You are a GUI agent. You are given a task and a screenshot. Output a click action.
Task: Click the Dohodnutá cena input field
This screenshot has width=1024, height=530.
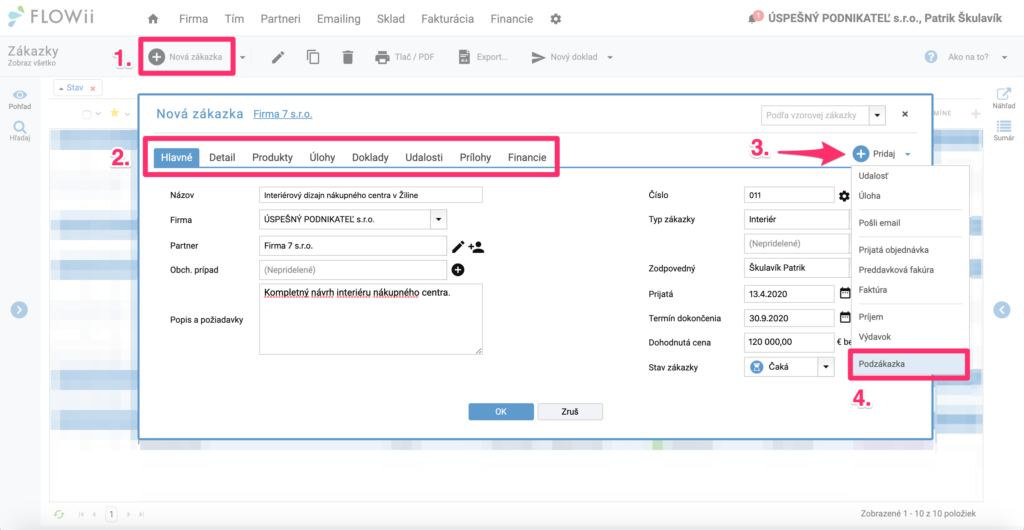pyautogui.click(x=789, y=341)
